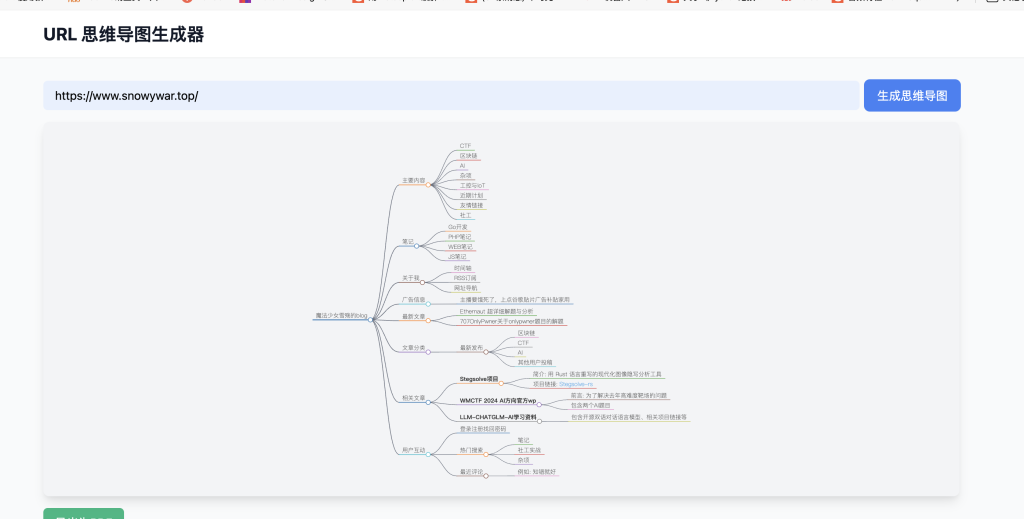This screenshot has width=1024, height=519.
Task: Select the 杂项 node under 主要内容
Action: tap(465, 176)
